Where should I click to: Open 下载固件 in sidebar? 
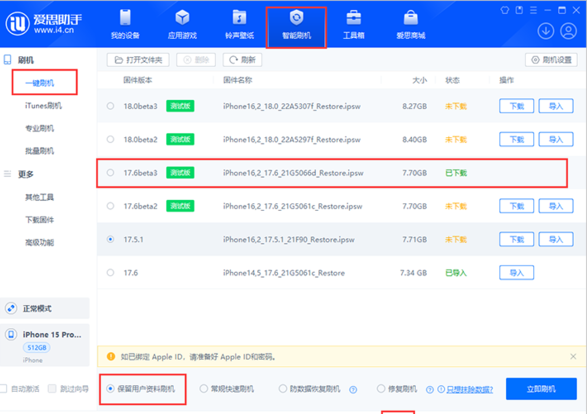(x=40, y=220)
